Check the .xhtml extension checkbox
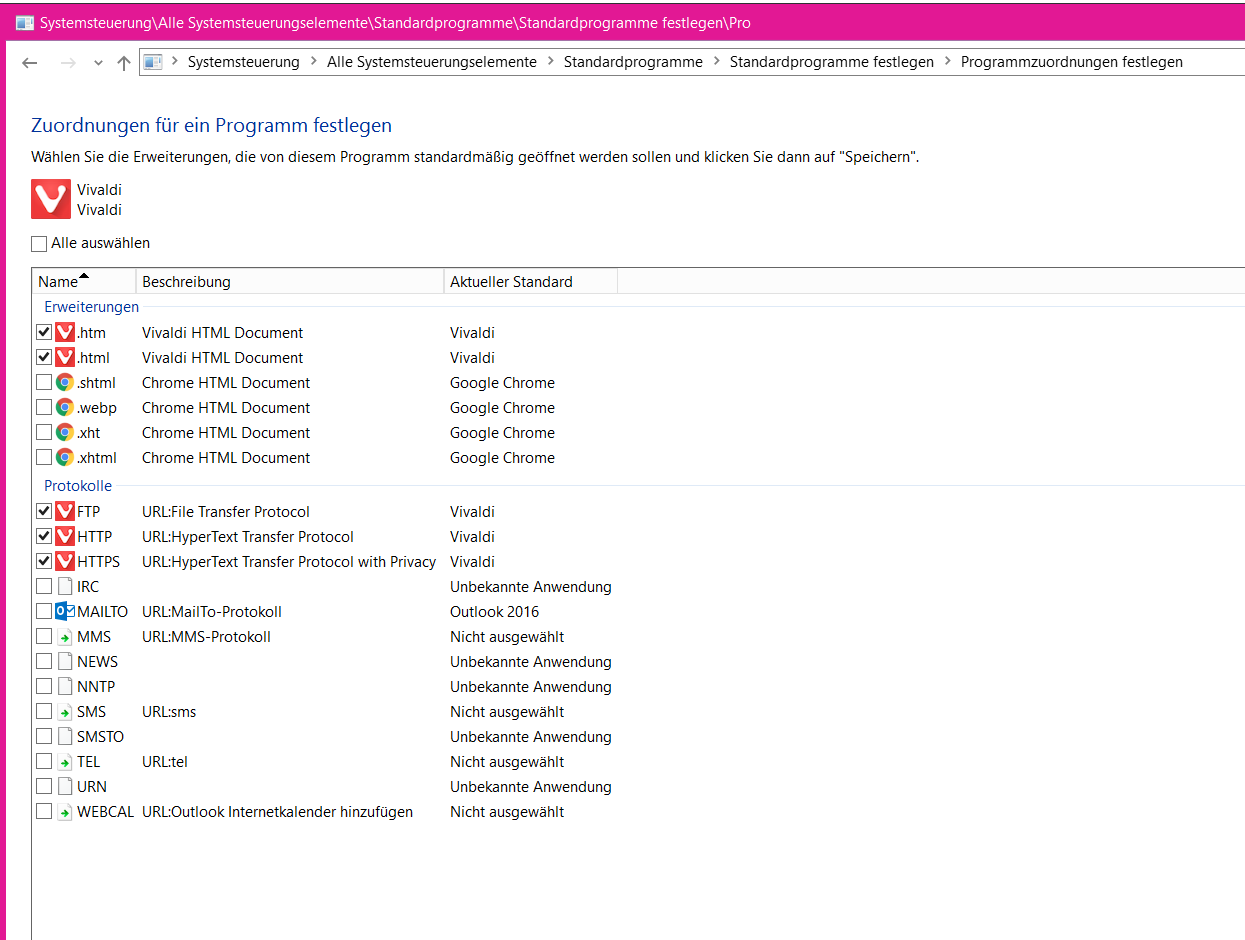Viewport: 1245px width, 940px height. coord(43,457)
